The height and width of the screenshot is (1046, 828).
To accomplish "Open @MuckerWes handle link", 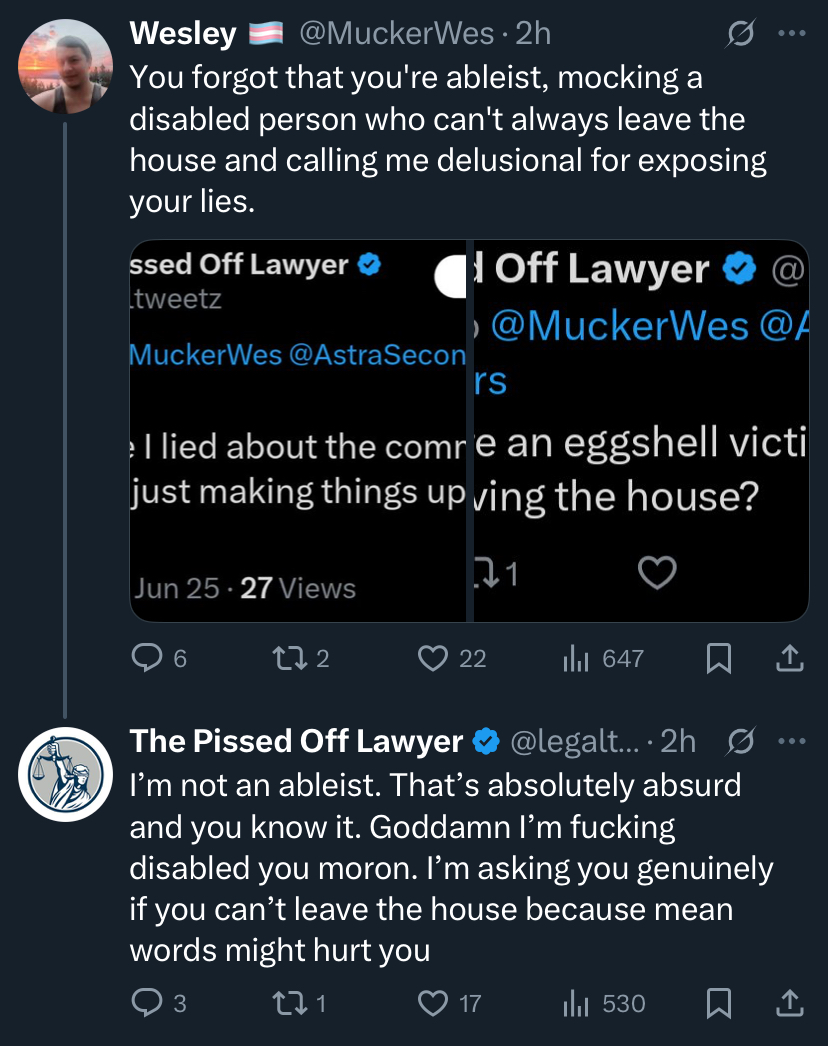I will pos(396,33).
